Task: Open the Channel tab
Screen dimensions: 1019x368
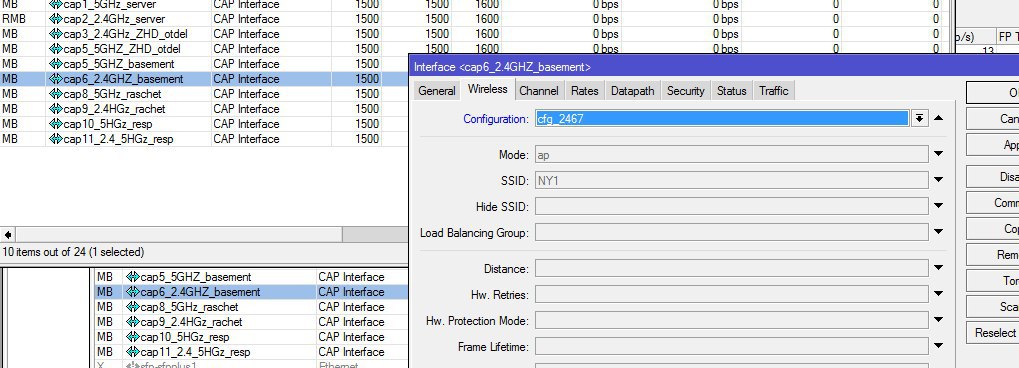Action: coord(539,91)
